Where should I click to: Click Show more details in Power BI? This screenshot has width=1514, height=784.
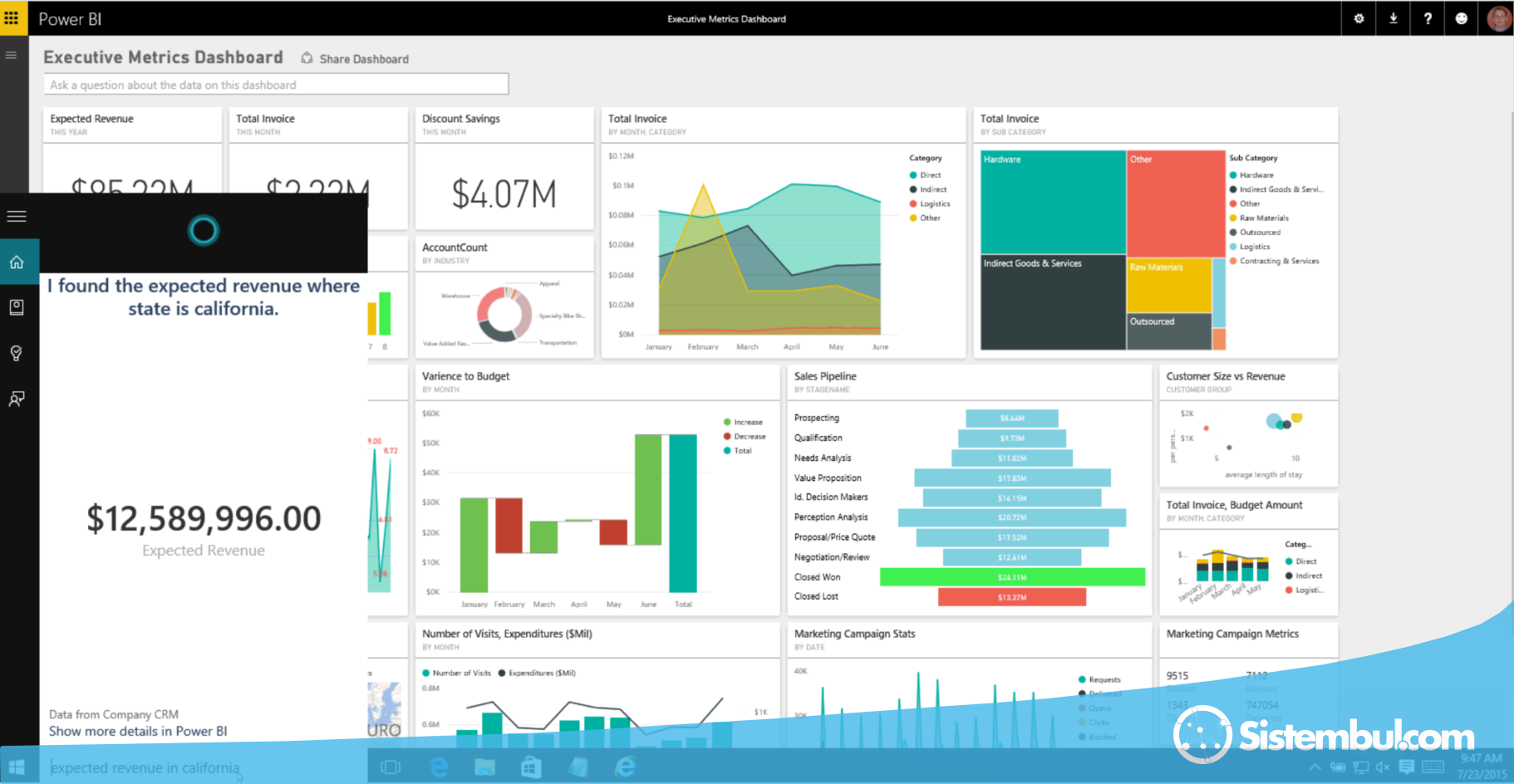(x=138, y=731)
